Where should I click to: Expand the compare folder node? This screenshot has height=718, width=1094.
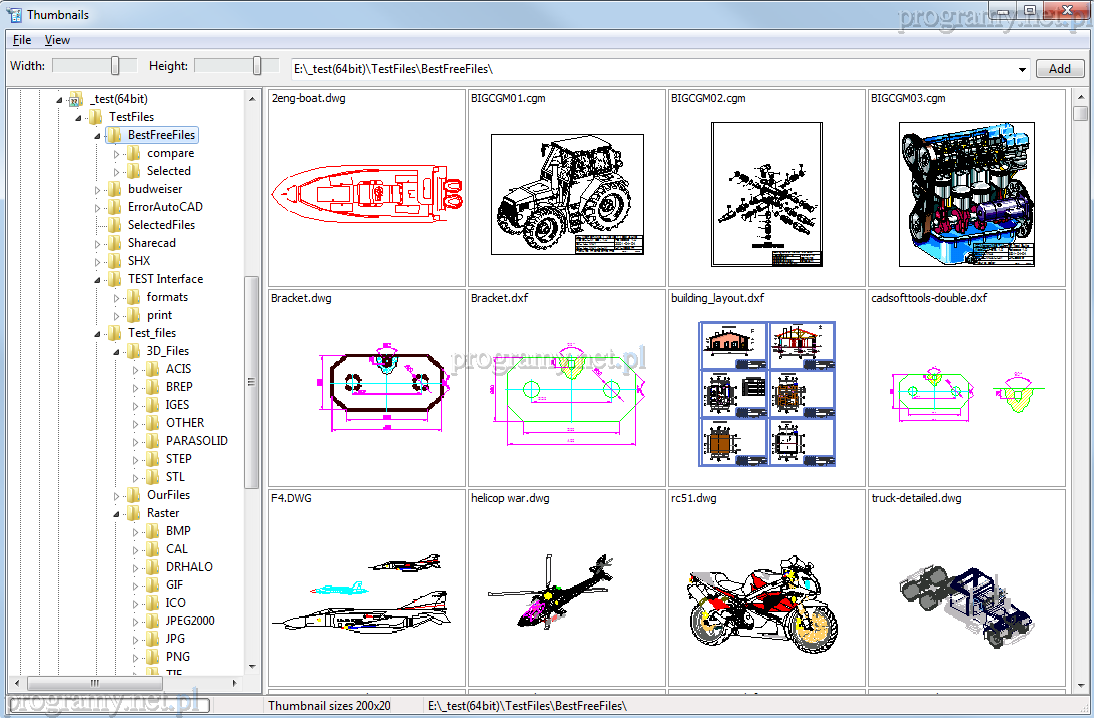pyautogui.click(x=117, y=154)
